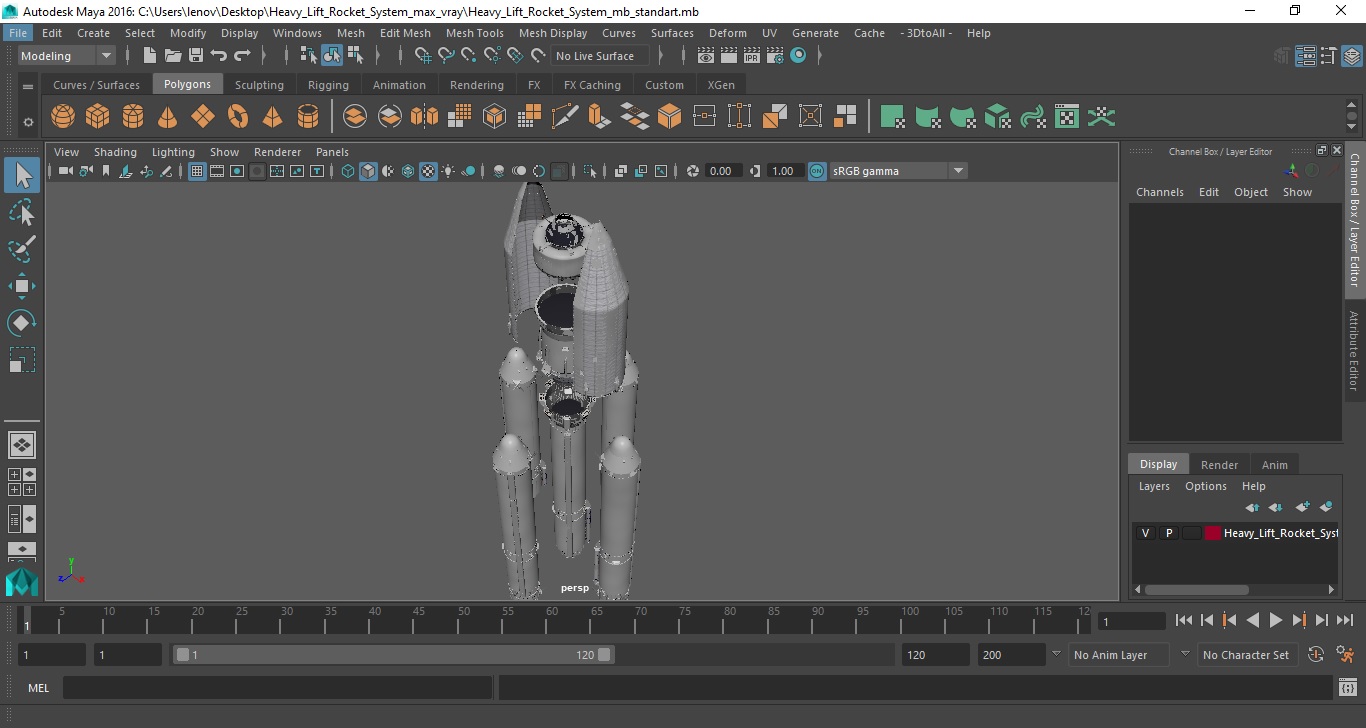
Task: Open the Mesh Tools menu
Action: 474,33
